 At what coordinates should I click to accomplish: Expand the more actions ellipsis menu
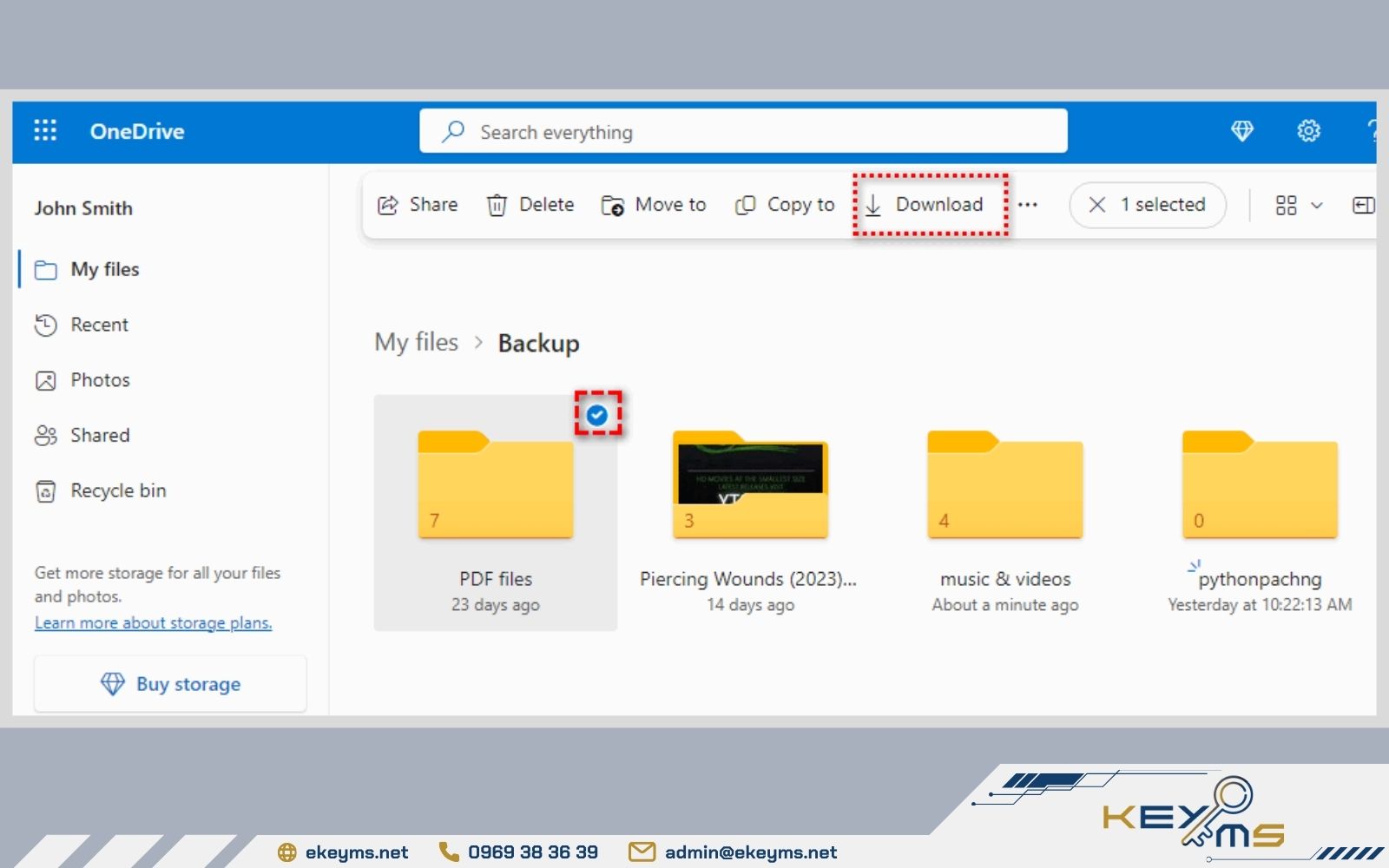click(x=1029, y=205)
